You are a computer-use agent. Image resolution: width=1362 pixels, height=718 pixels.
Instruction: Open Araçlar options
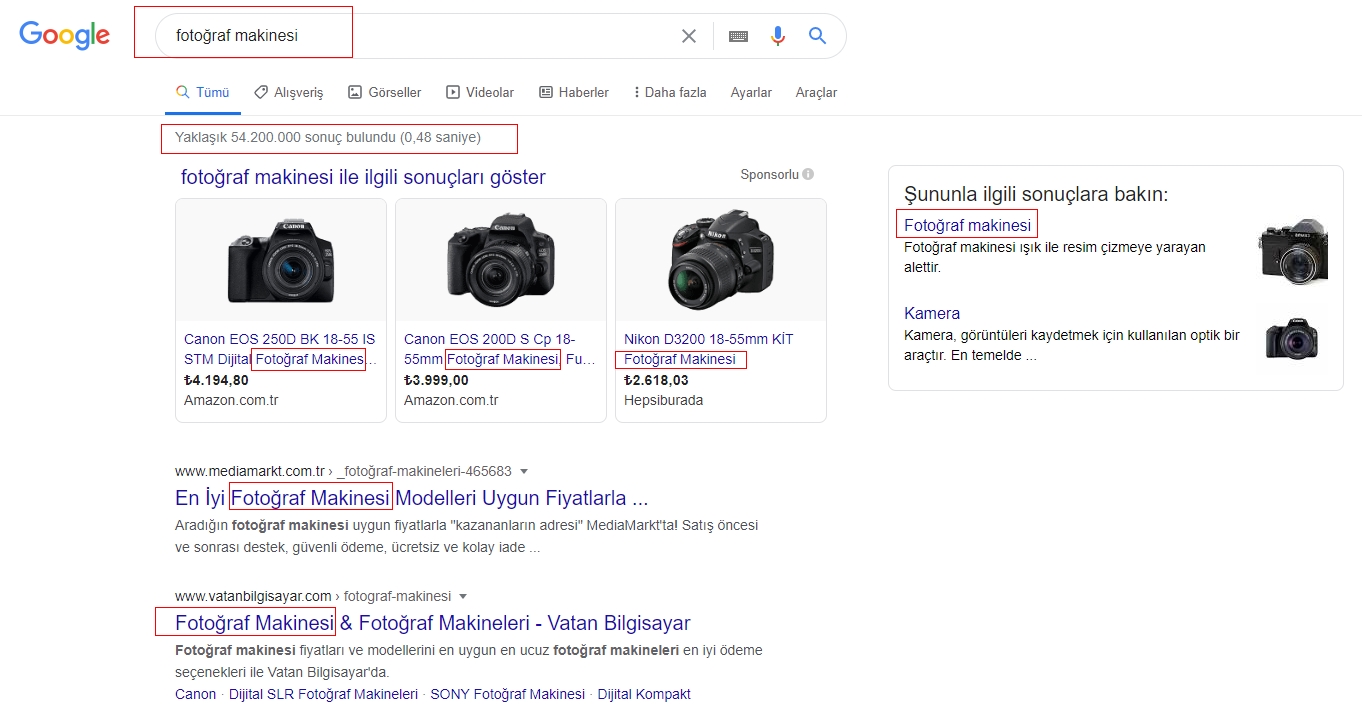[816, 92]
